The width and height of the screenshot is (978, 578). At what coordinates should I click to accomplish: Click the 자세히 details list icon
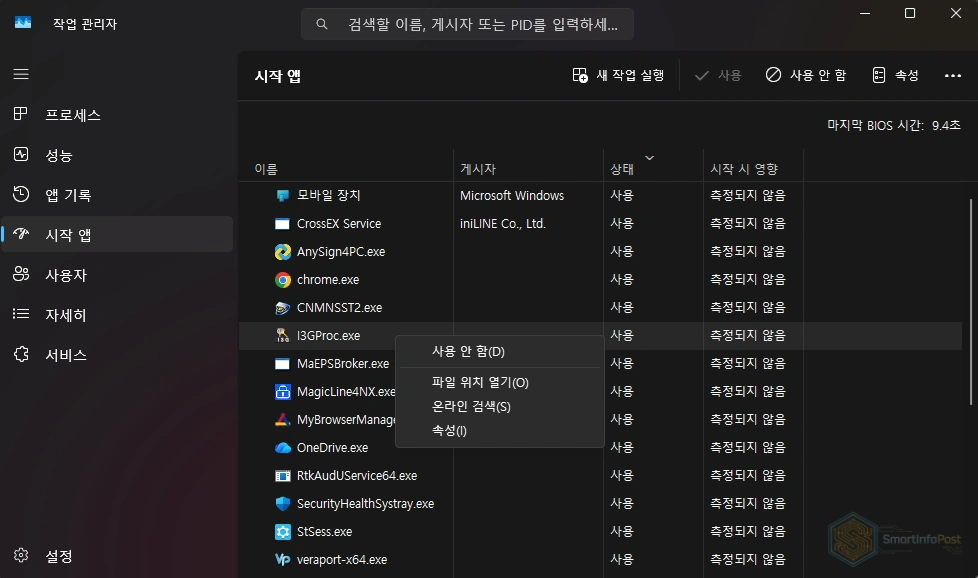tap(21, 314)
